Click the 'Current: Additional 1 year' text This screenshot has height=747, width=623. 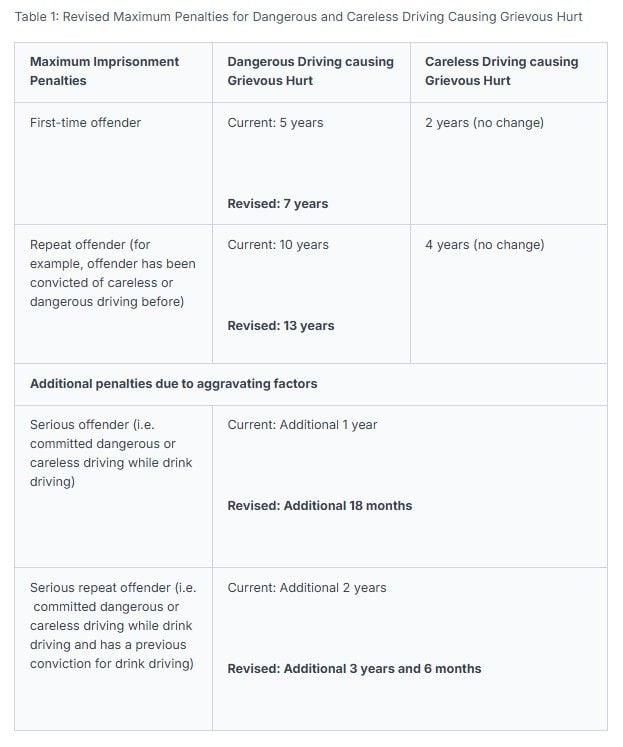pyautogui.click(x=302, y=425)
